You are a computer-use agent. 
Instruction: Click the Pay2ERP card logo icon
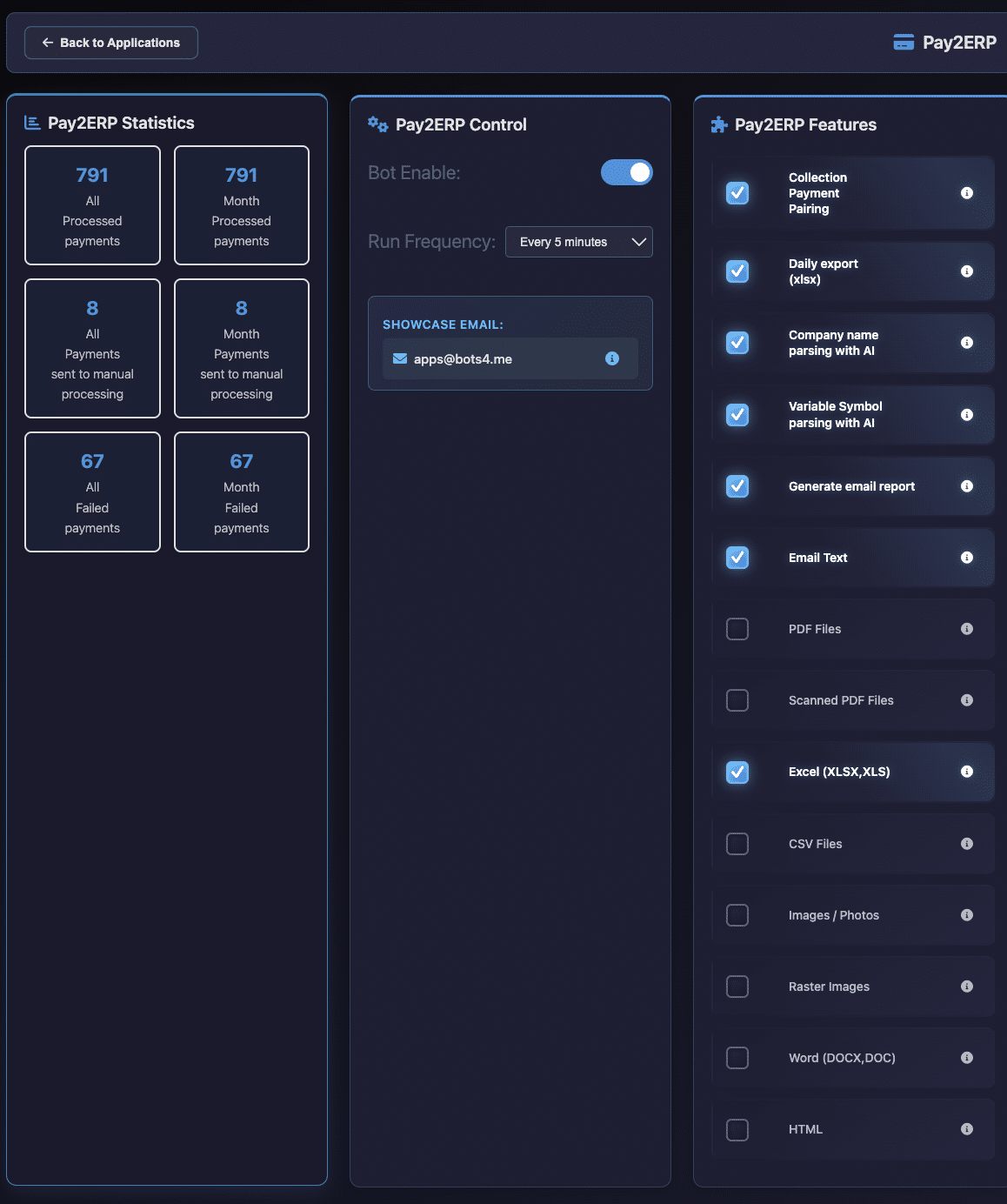coord(904,42)
